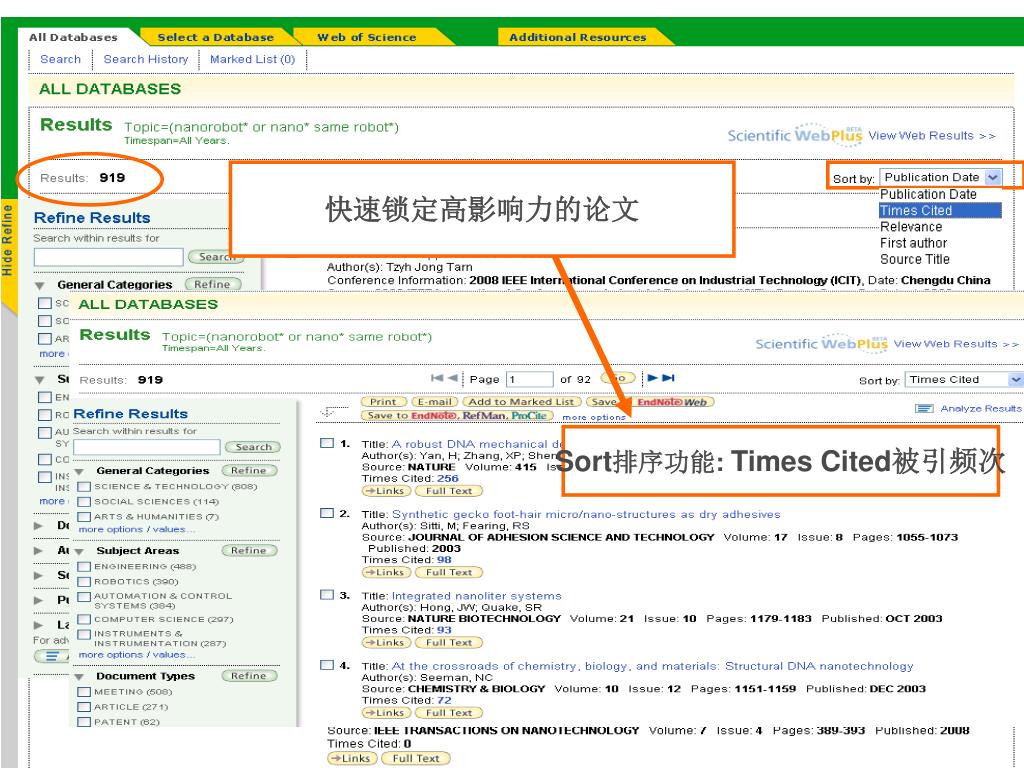Check ARTICLE (271) document type
This screenshot has width=1024, height=768.
click(84, 707)
